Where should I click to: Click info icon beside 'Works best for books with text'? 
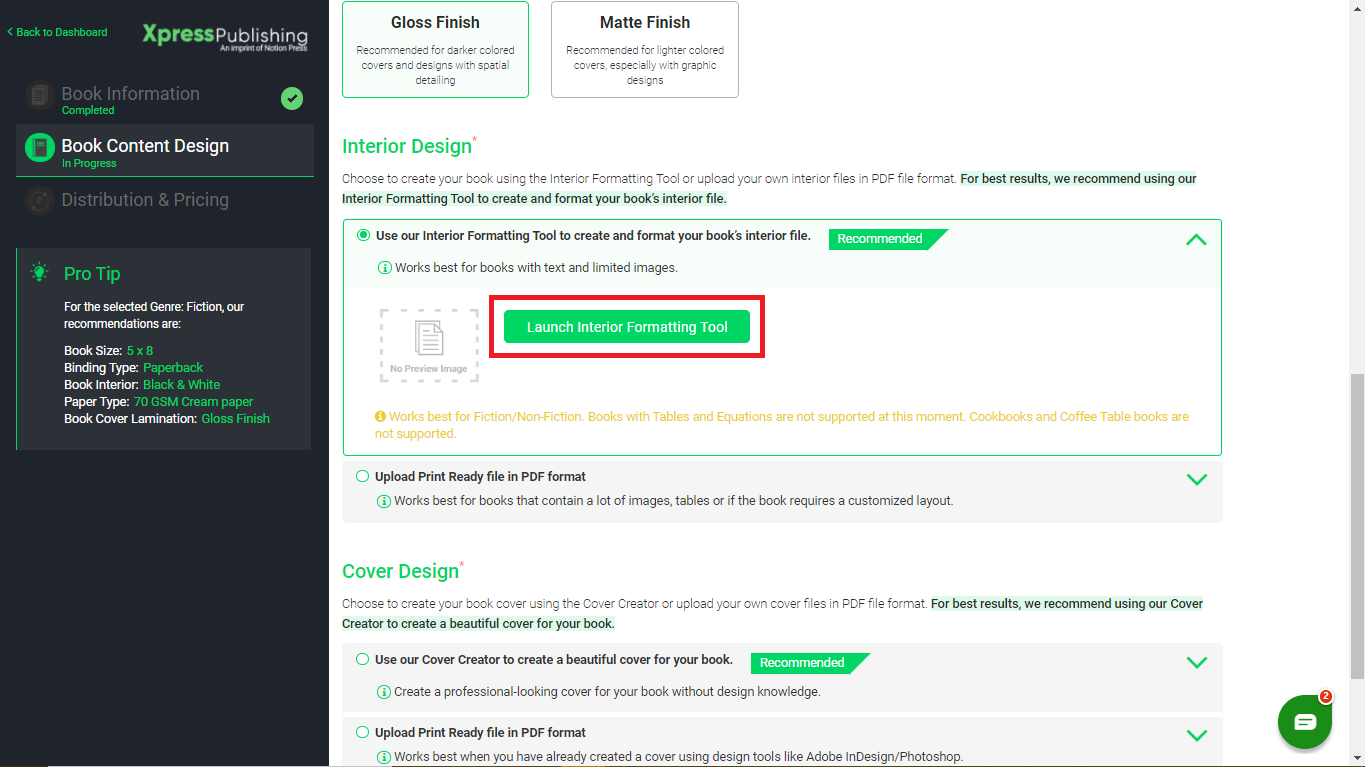click(x=384, y=268)
